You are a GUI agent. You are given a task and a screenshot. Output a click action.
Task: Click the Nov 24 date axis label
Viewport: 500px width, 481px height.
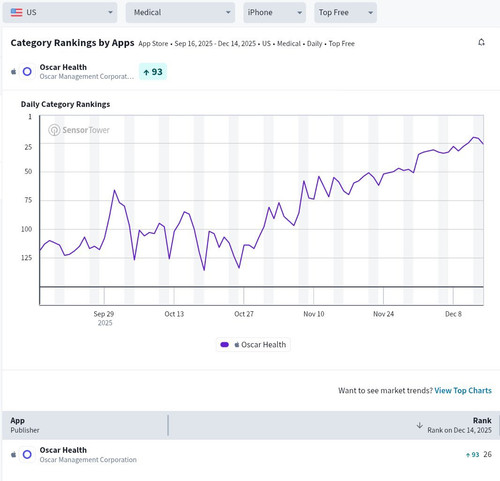[x=383, y=314]
